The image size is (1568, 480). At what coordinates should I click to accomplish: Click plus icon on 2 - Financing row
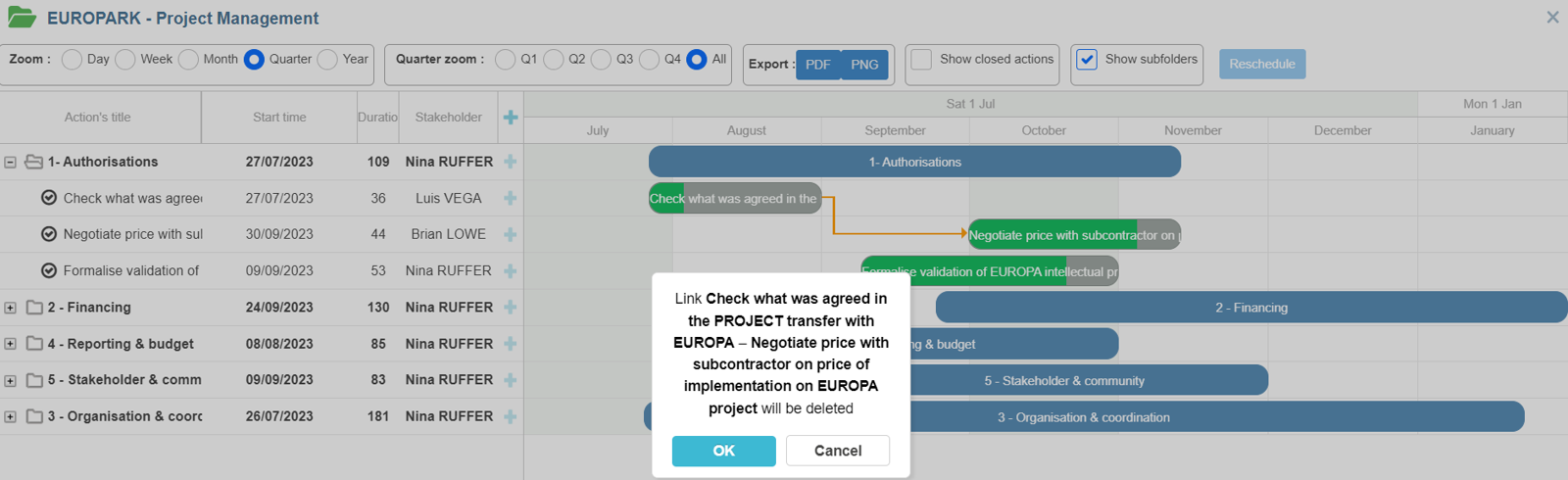pos(511,308)
